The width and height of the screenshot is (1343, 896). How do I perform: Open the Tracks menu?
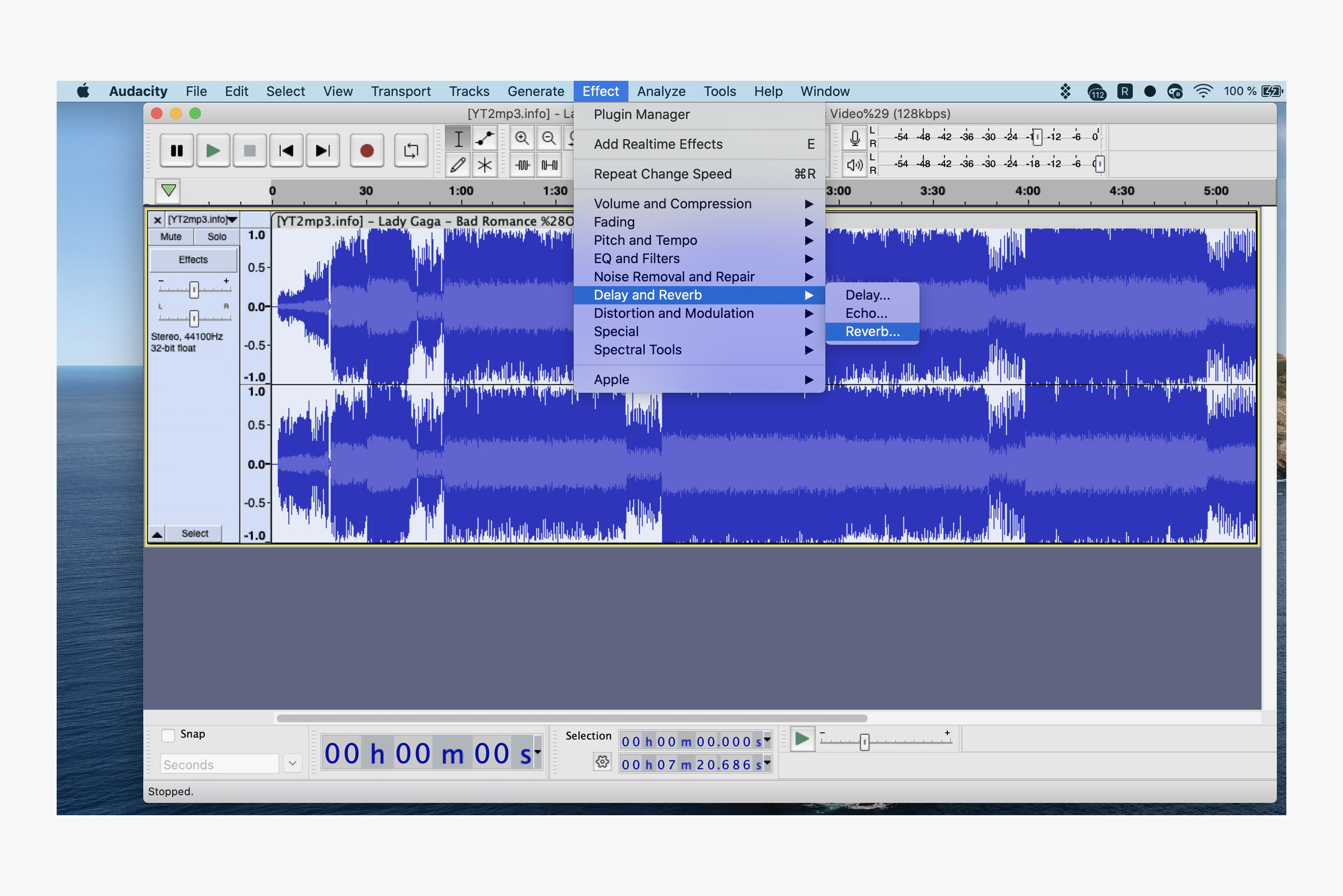click(x=469, y=92)
